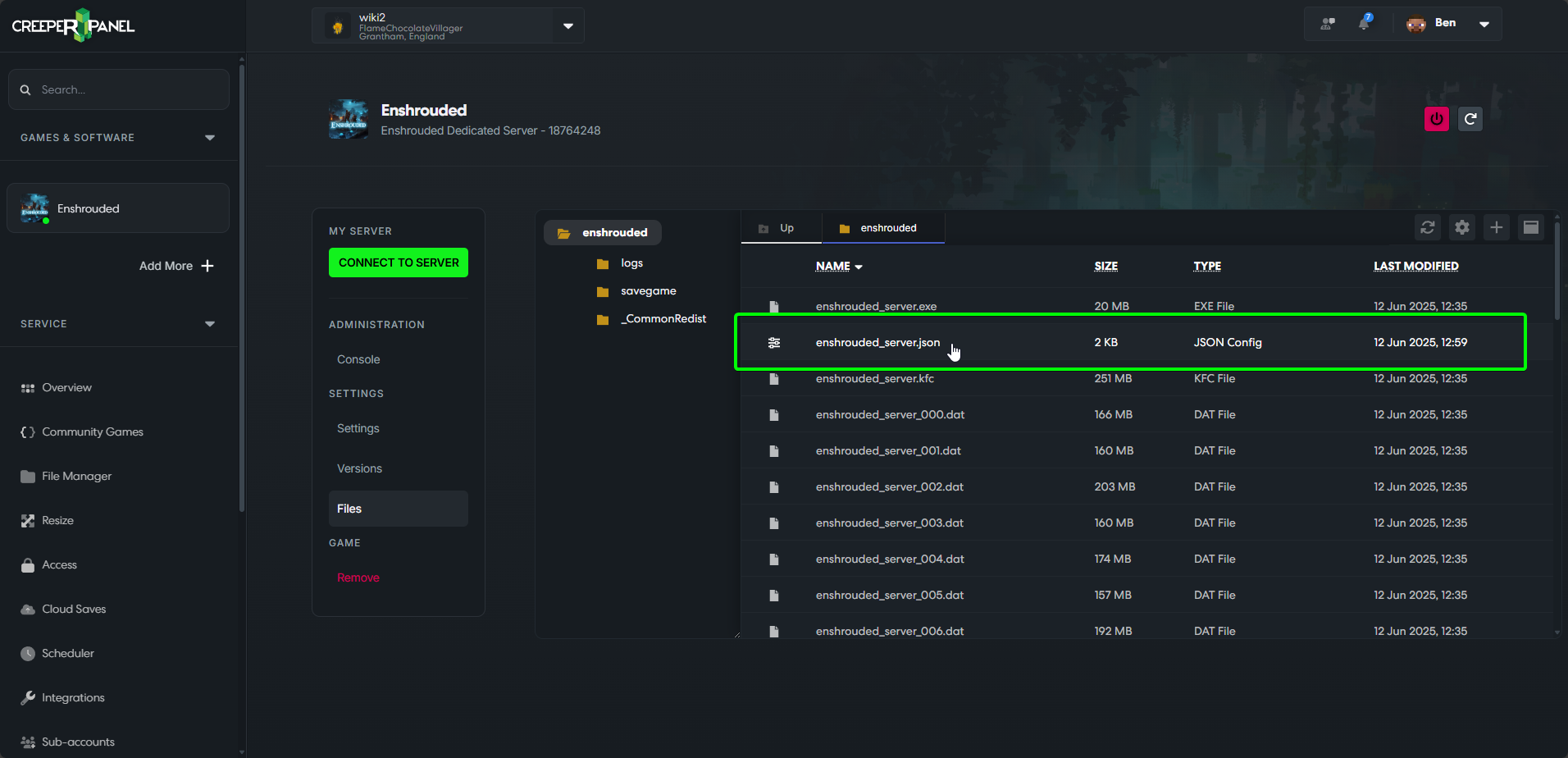This screenshot has height=758, width=1568.
Task: Open the friends/users icon in top bar
Action: point(1328,24)
